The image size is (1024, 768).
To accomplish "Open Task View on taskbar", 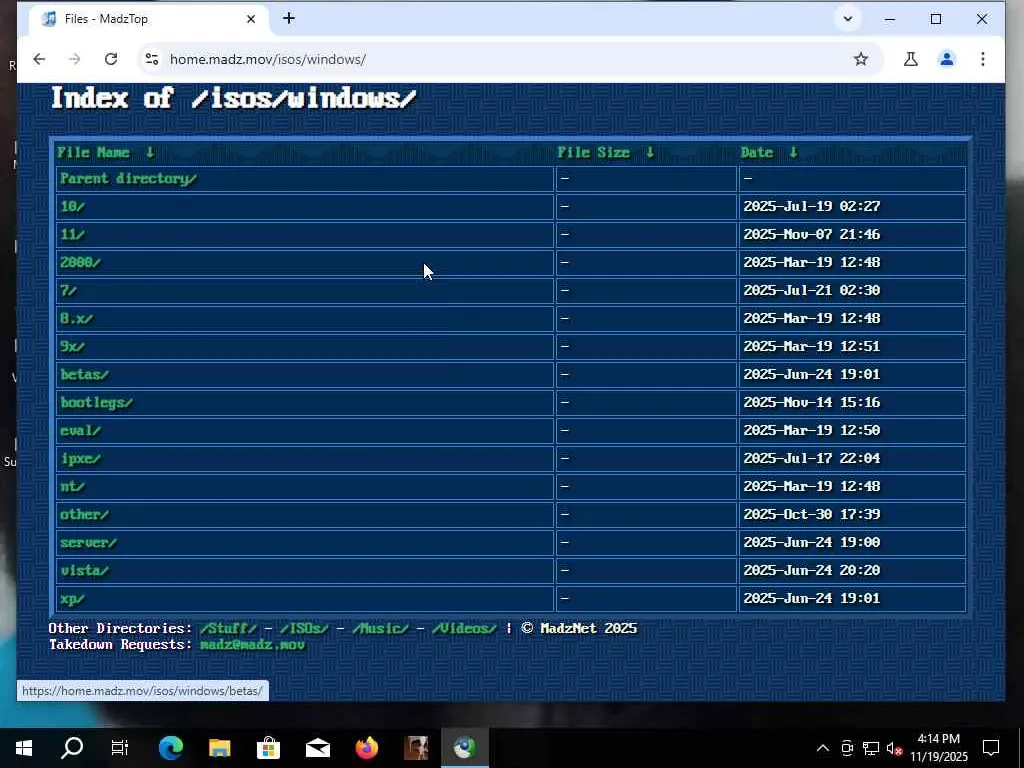I will 120,748.
